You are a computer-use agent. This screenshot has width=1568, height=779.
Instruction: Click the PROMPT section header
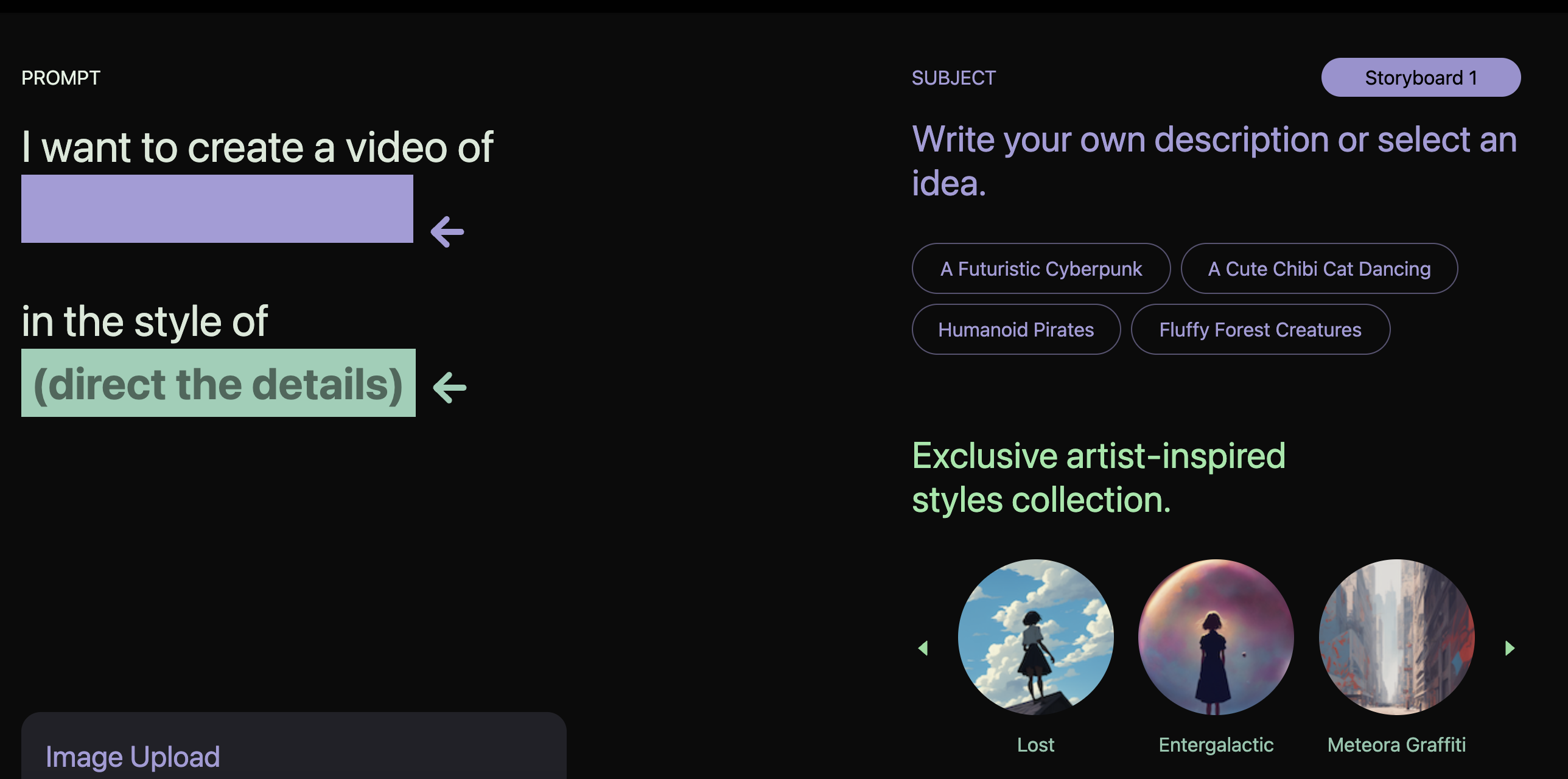point(61,77)
